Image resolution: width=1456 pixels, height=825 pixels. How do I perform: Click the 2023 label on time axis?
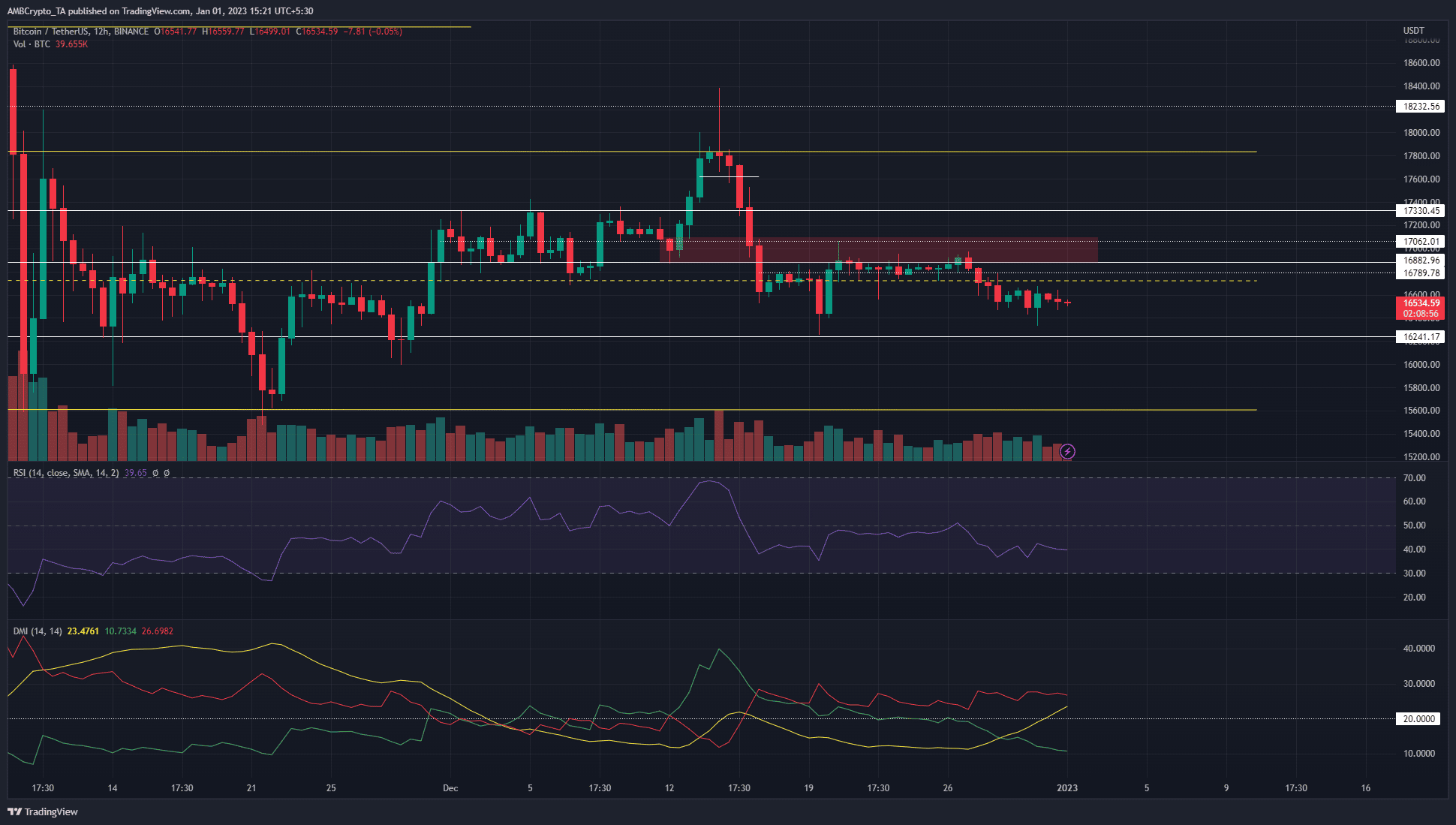1067,788
